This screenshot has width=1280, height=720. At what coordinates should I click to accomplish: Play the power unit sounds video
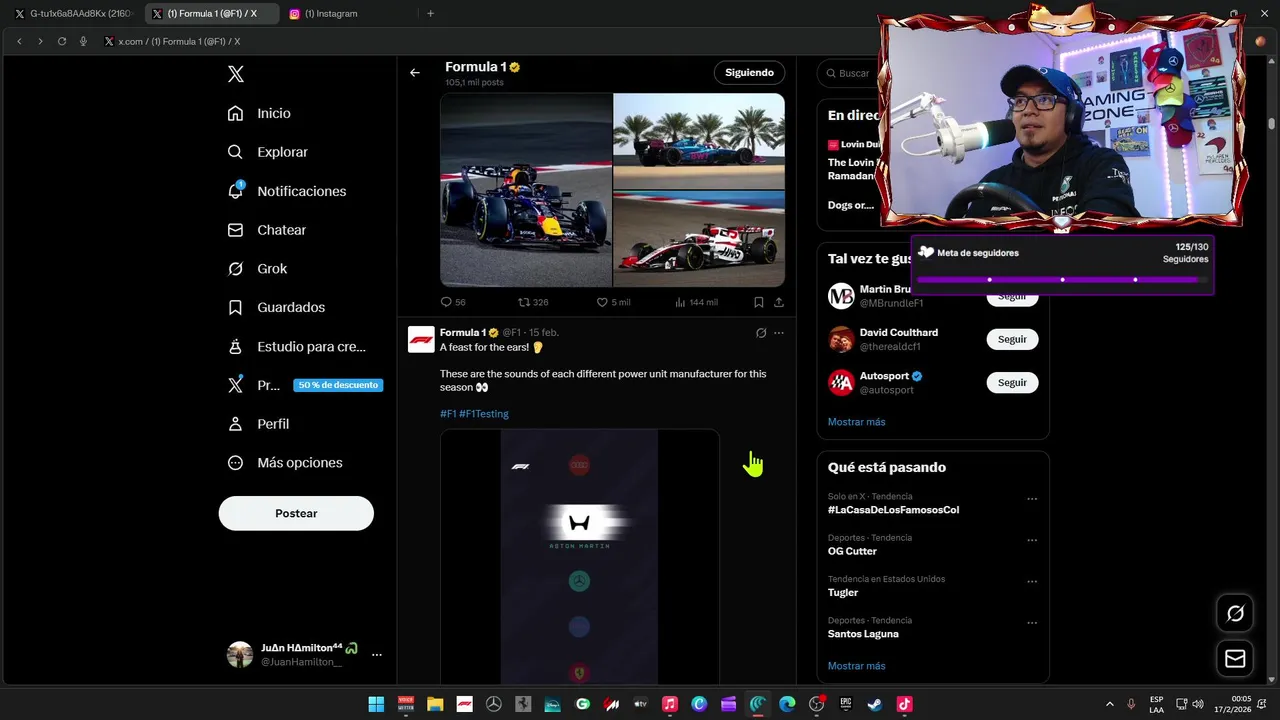(x=580, y=556)
